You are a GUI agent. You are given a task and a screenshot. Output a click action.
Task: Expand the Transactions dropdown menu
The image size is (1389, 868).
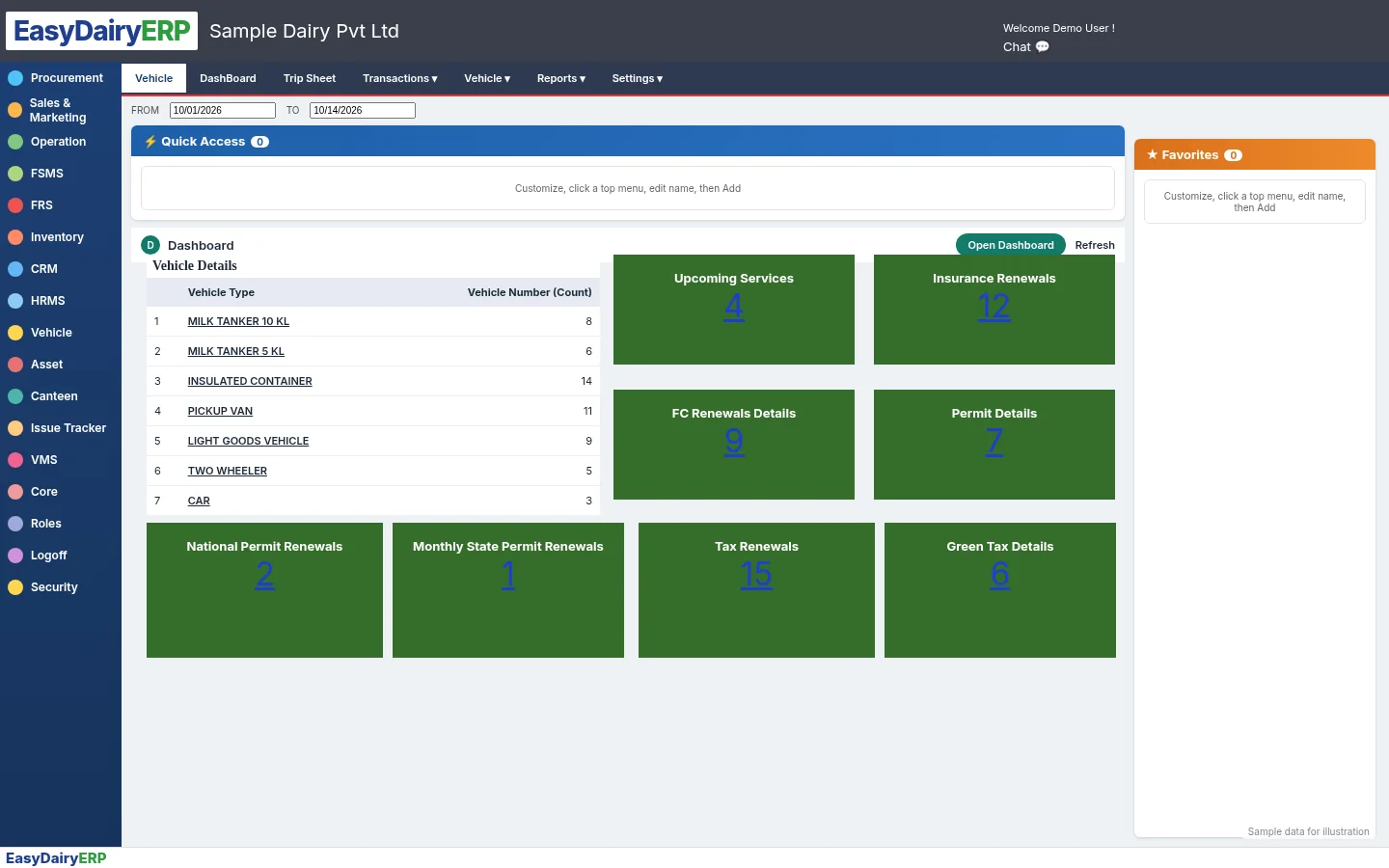pos(400,79)
